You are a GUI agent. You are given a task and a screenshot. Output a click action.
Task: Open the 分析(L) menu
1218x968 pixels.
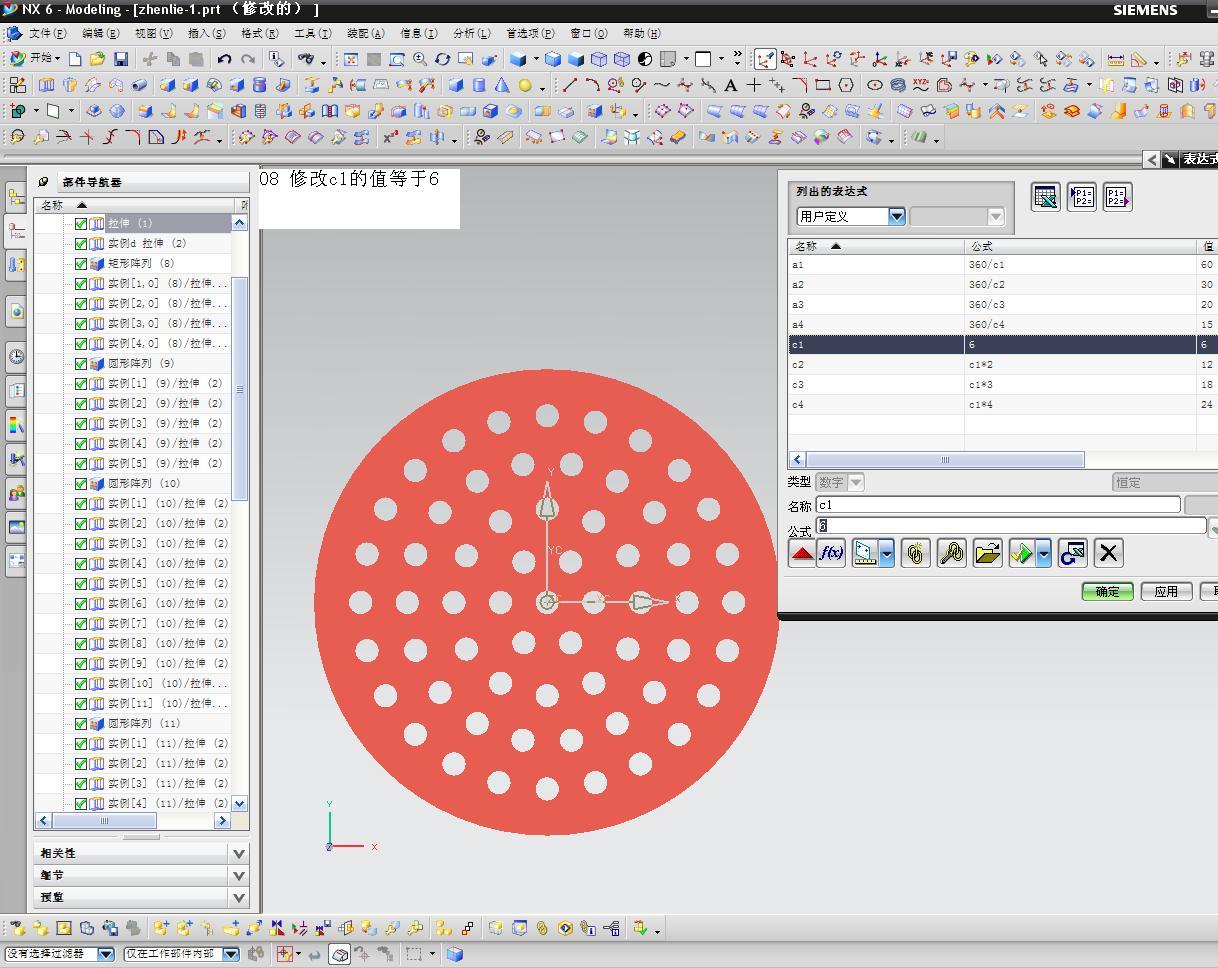pyautogui.click(x=471, y=33)
